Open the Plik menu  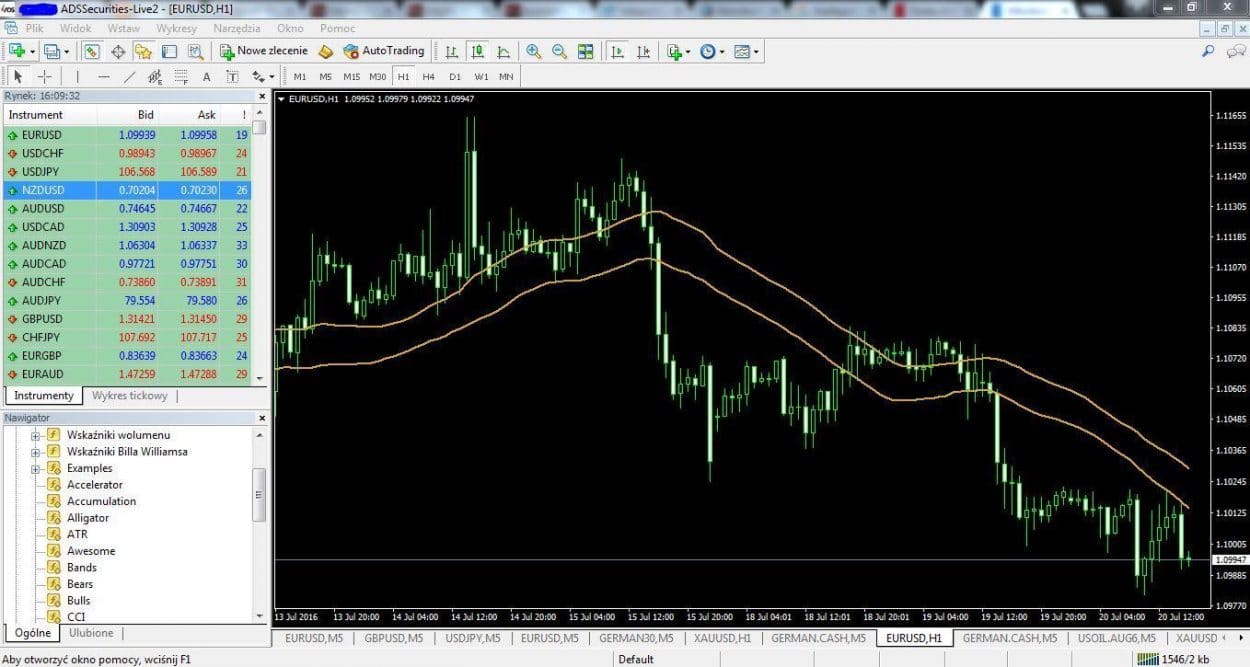35,28
